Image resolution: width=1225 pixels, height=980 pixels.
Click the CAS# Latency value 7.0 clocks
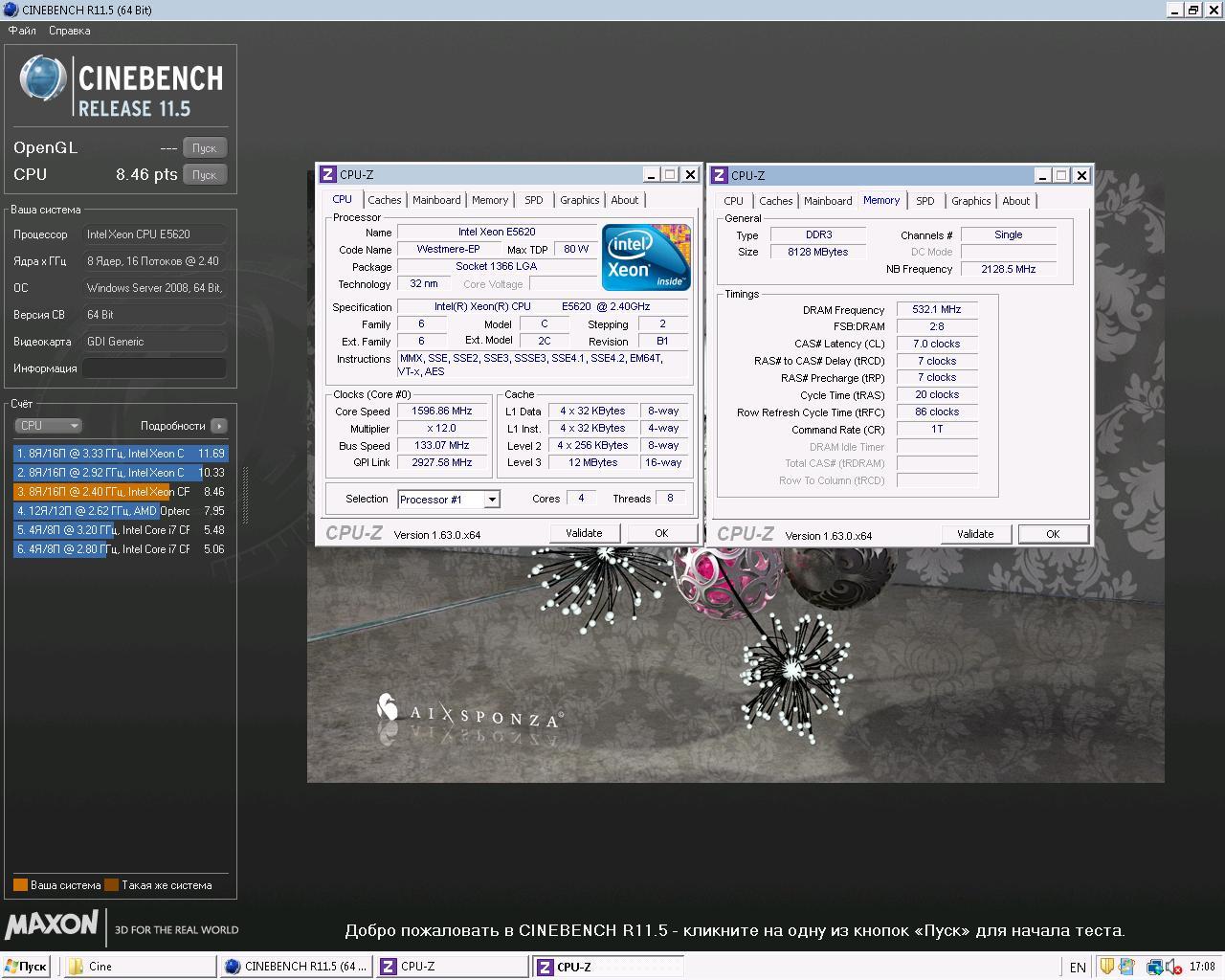point(937,345)
